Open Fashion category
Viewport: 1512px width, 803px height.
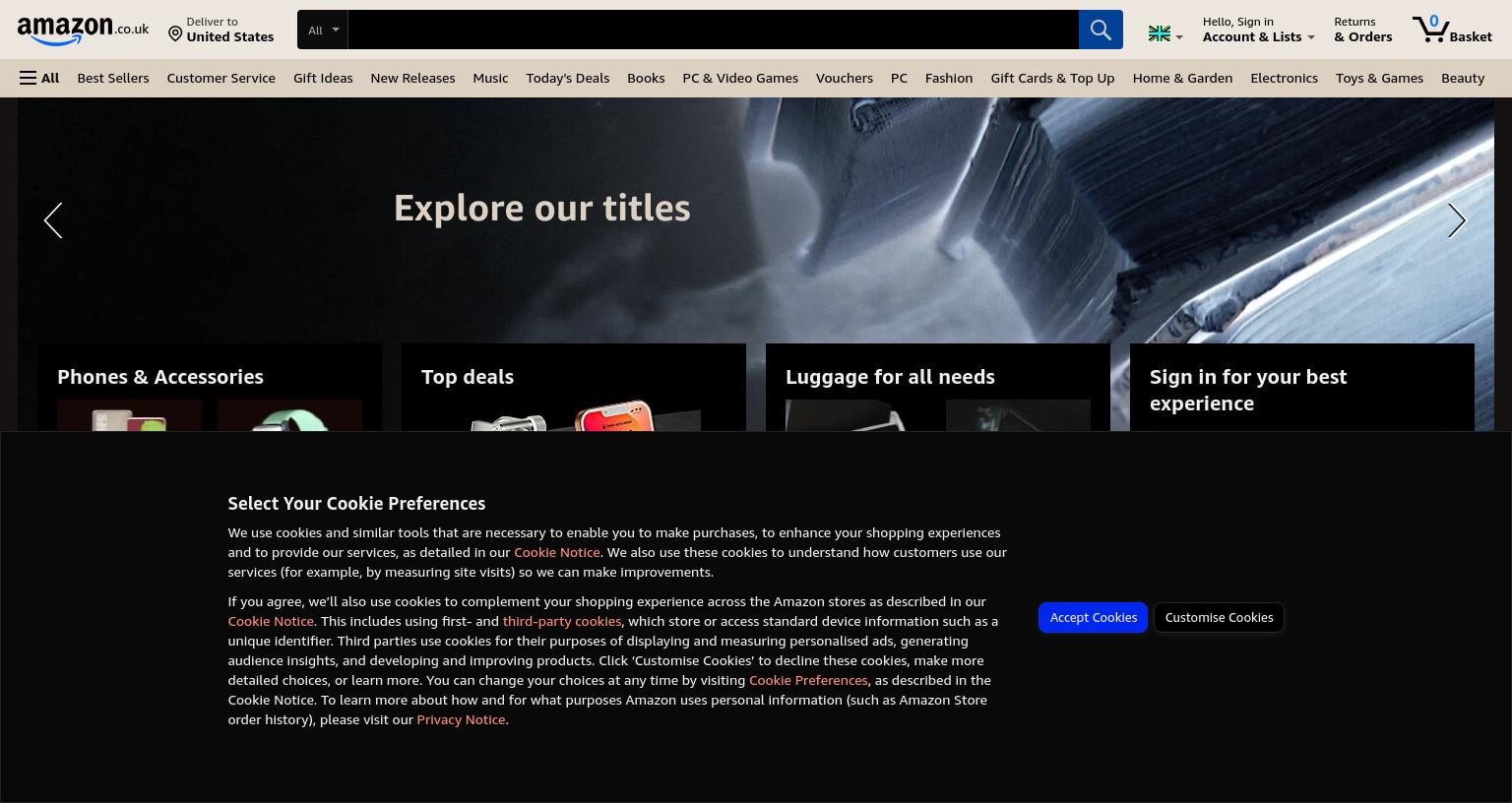pos(949,78)
